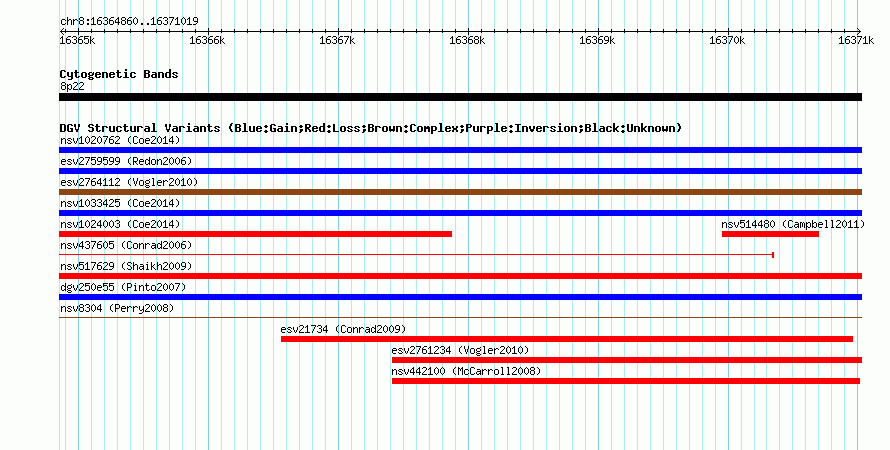Select the red esv21734 loss bar
The image size is (890, 450).
tap(567, 339)
